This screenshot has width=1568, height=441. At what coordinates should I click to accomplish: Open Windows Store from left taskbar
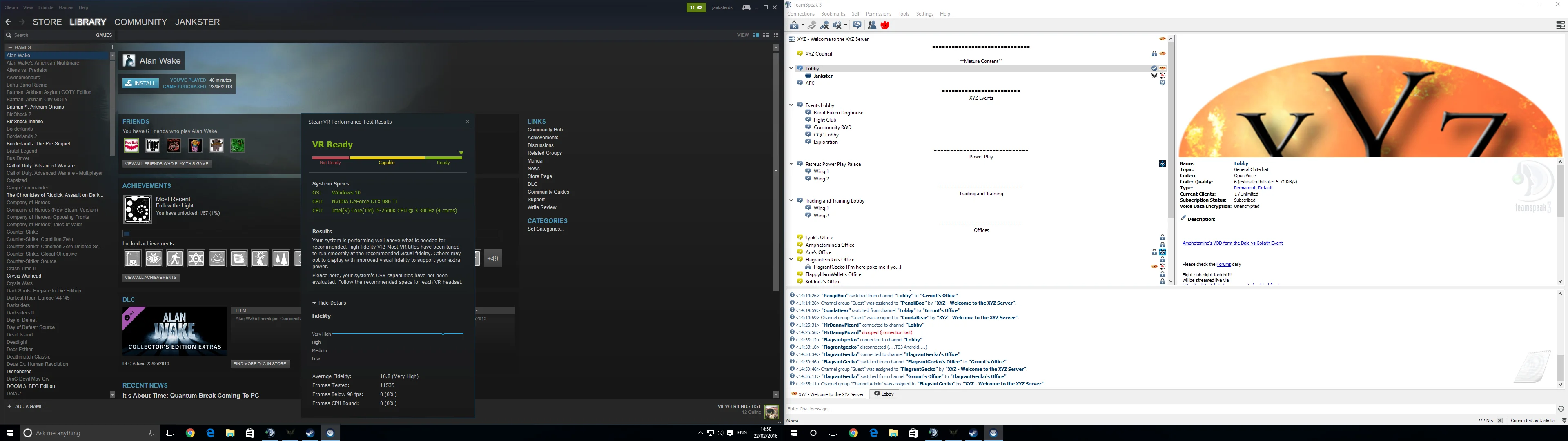(x=250, y=433)
